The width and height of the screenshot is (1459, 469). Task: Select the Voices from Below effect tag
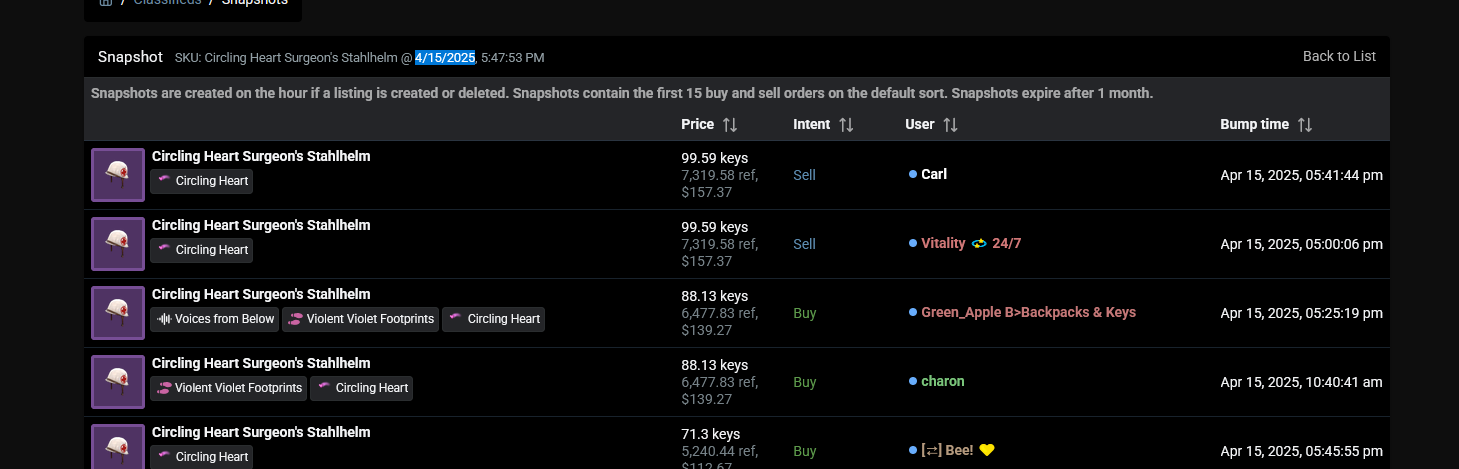point(214,319)
